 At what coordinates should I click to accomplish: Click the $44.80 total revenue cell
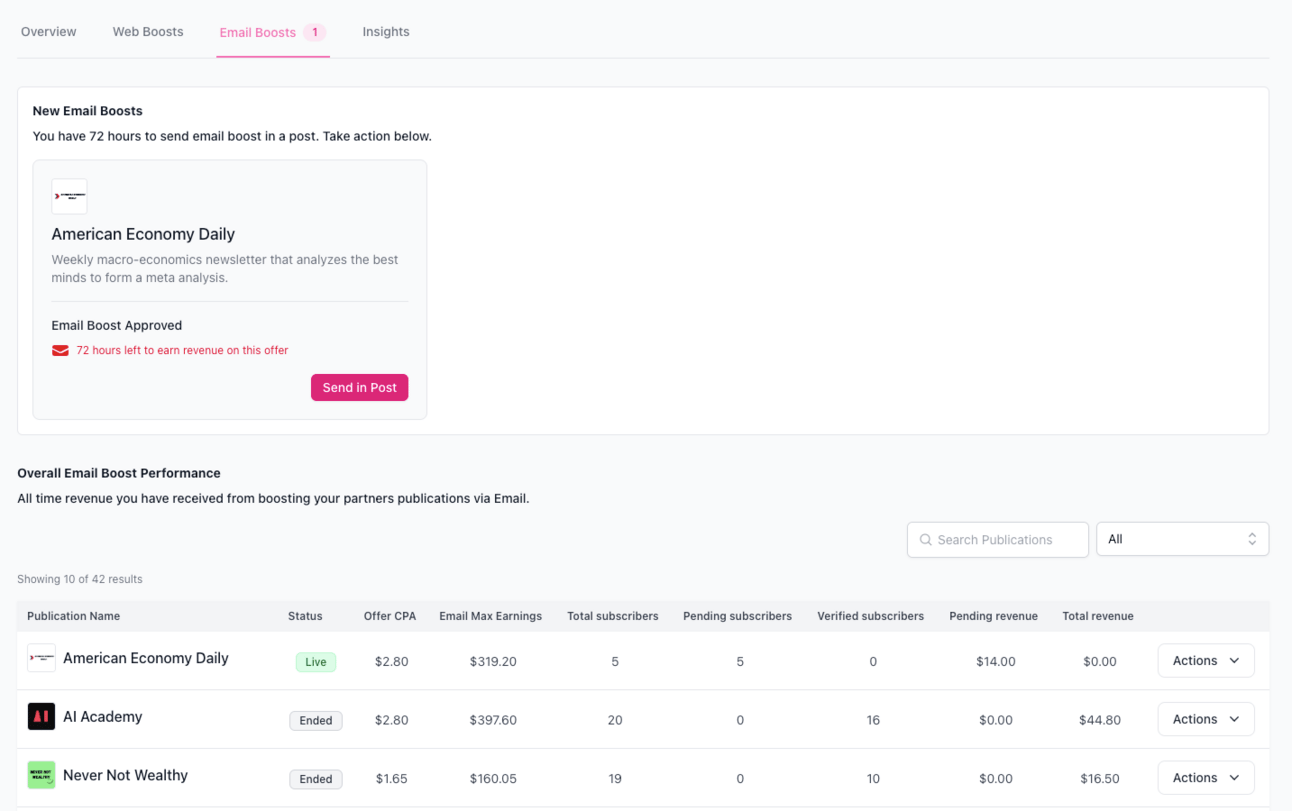[1100, 720]
